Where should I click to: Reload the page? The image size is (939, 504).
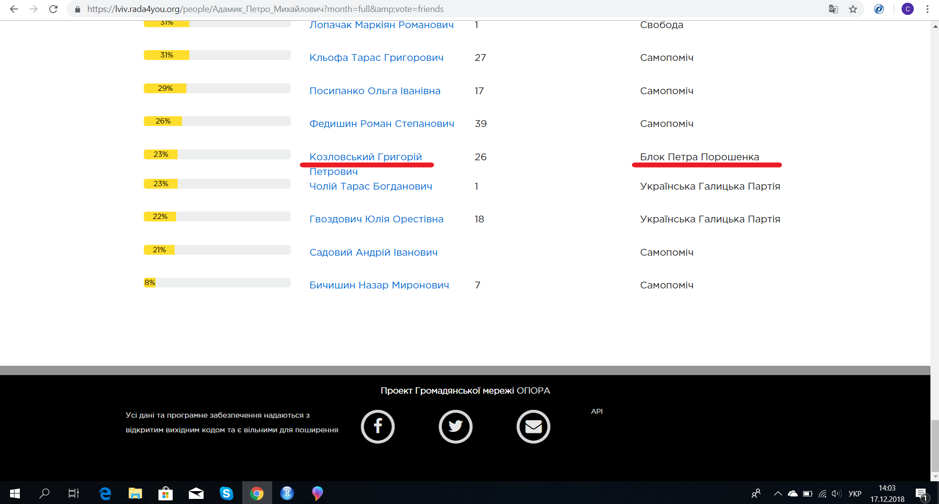(x=53, y=9)
